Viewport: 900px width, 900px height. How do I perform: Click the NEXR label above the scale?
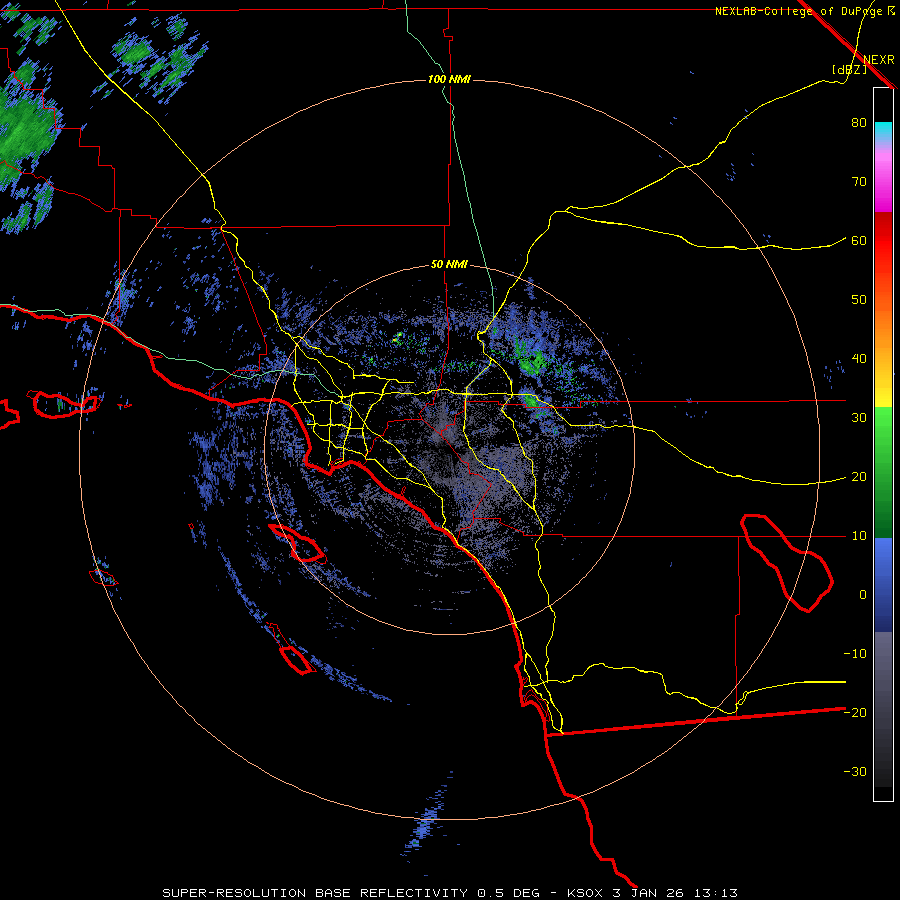(879, 60)
